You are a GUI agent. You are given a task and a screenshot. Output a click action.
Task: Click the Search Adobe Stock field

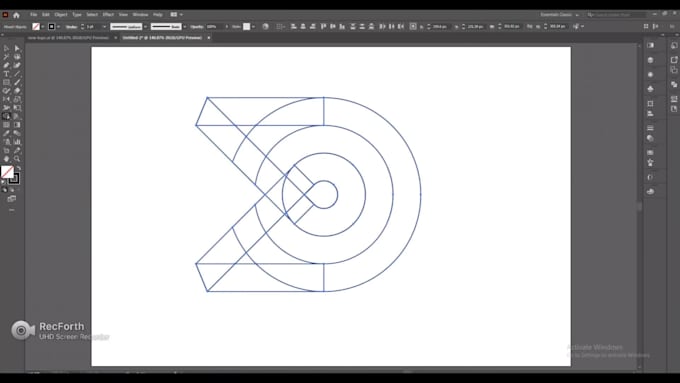pyautogui.click(x=616, y=15)
